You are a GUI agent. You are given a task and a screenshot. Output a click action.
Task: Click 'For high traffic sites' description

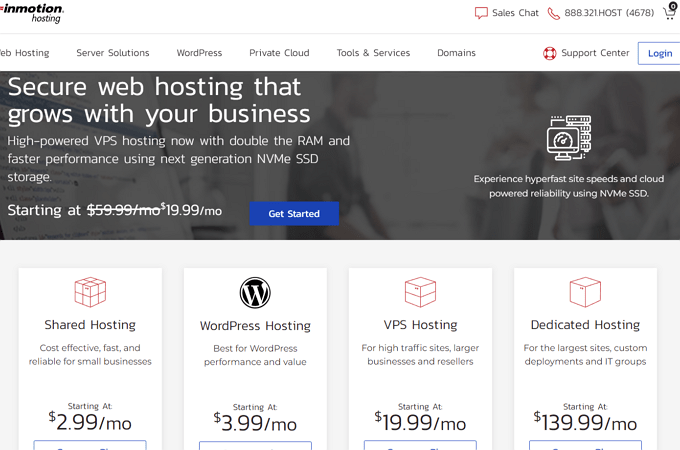coord(420,355)
